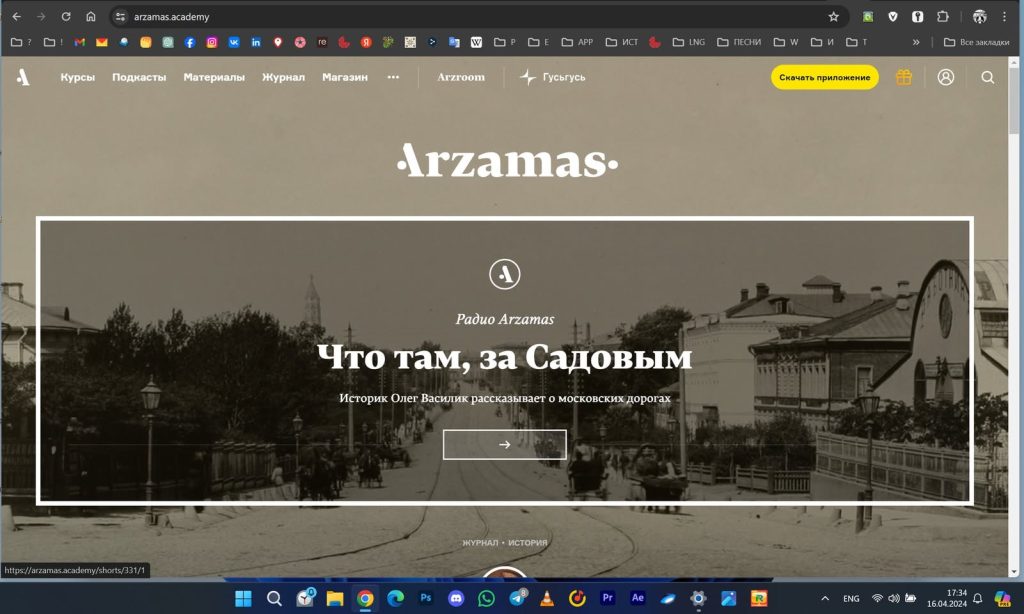Click the "Радио Arzamas" label
This screenshot has height=614, width=1024.
click(505, 319)
